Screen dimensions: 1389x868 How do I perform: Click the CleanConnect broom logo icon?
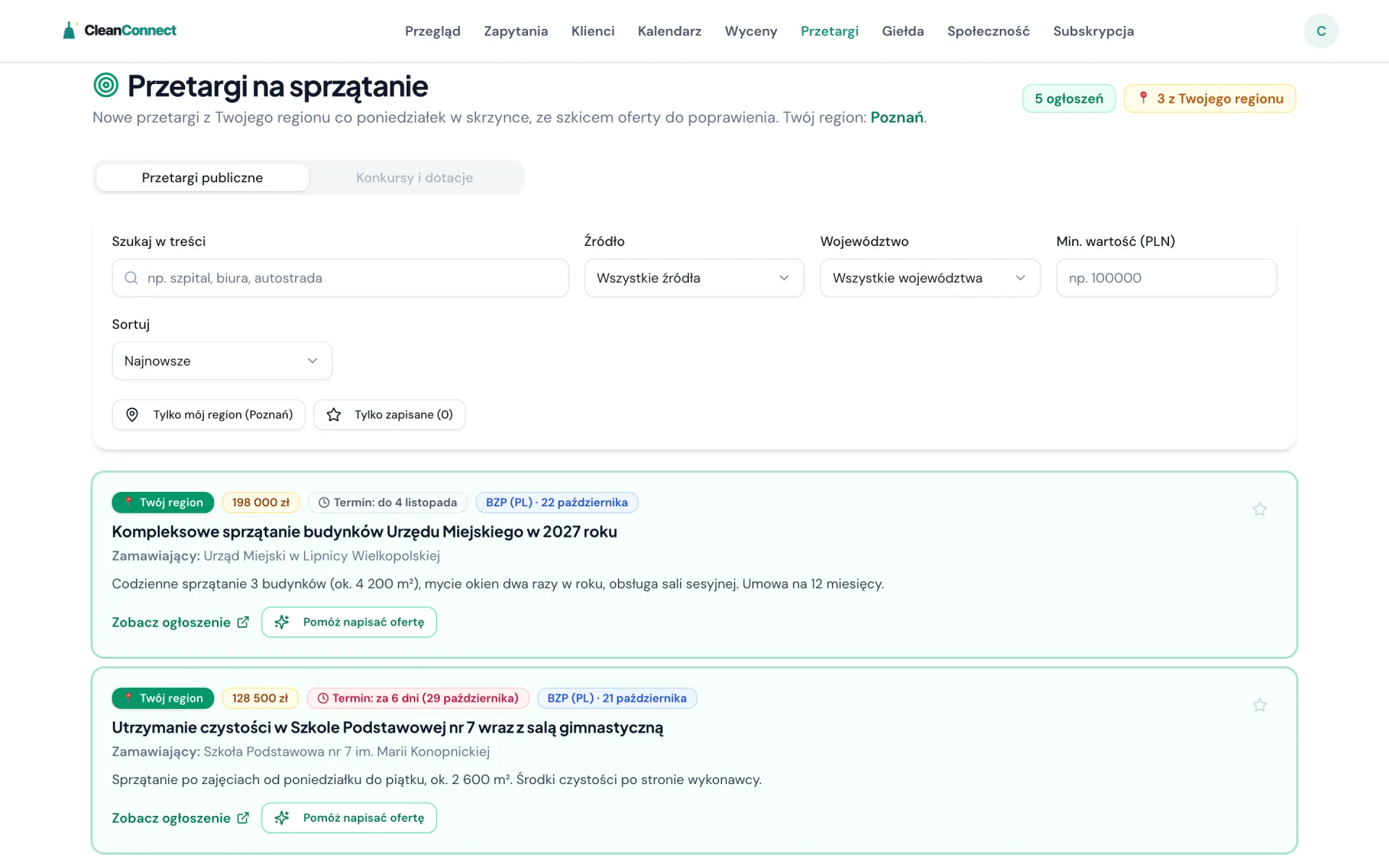(x=69, y=30)
